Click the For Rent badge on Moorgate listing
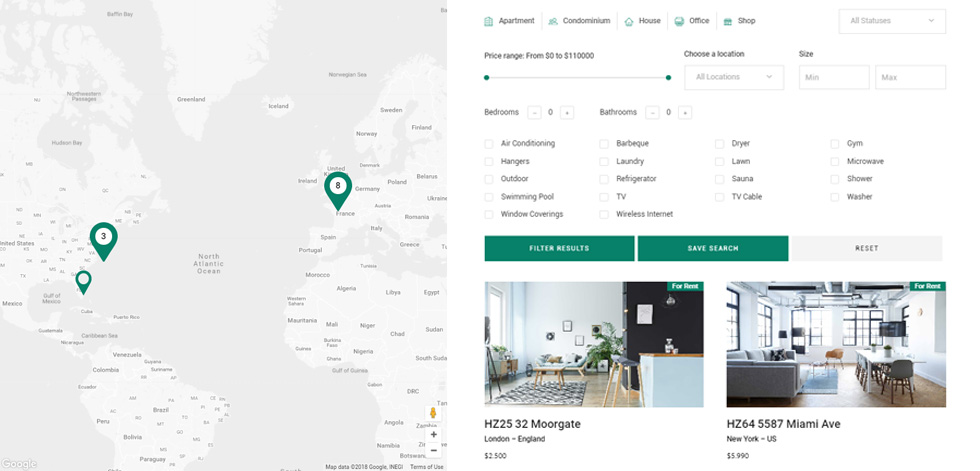Viewport: 980px width, 471px height. click(685, 286)
